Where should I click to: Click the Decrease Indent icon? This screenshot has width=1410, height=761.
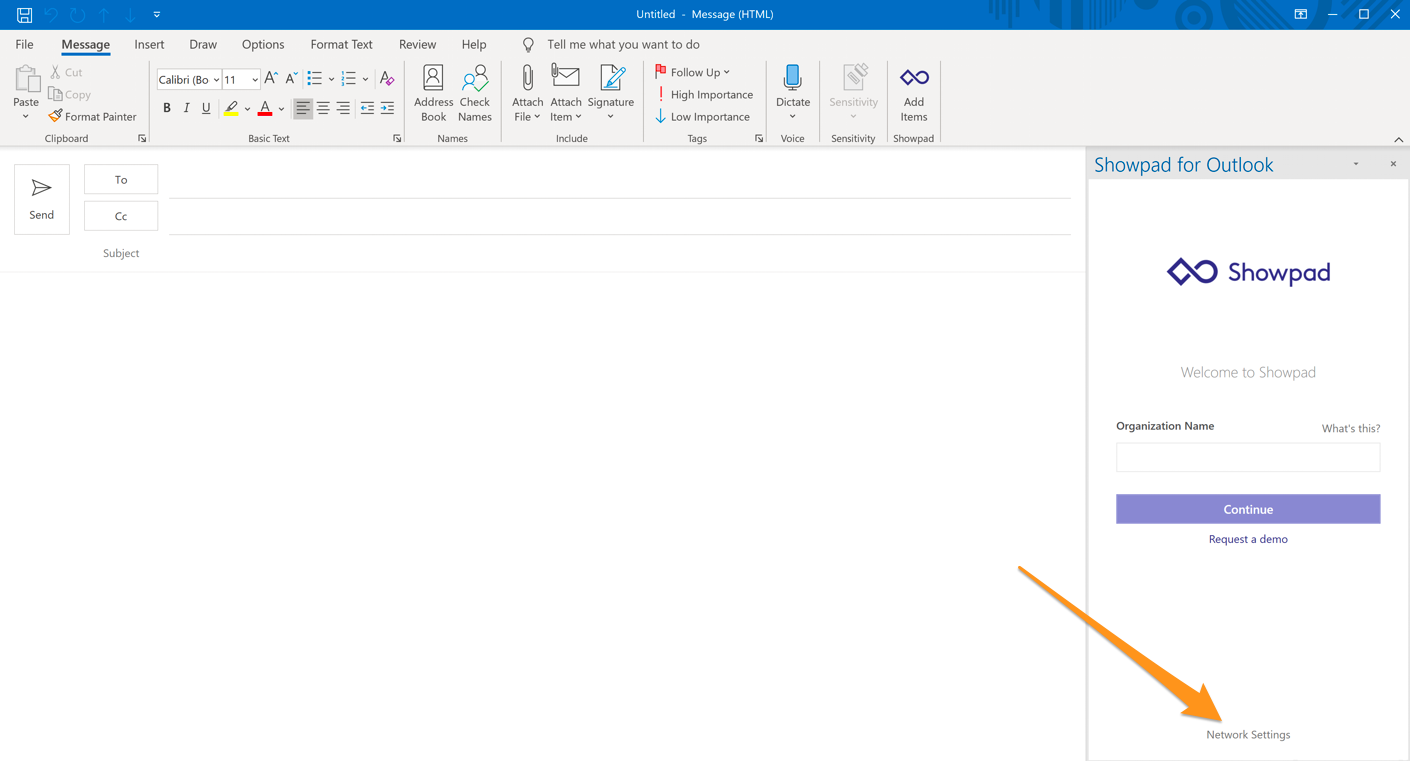[x=367, y=108]
